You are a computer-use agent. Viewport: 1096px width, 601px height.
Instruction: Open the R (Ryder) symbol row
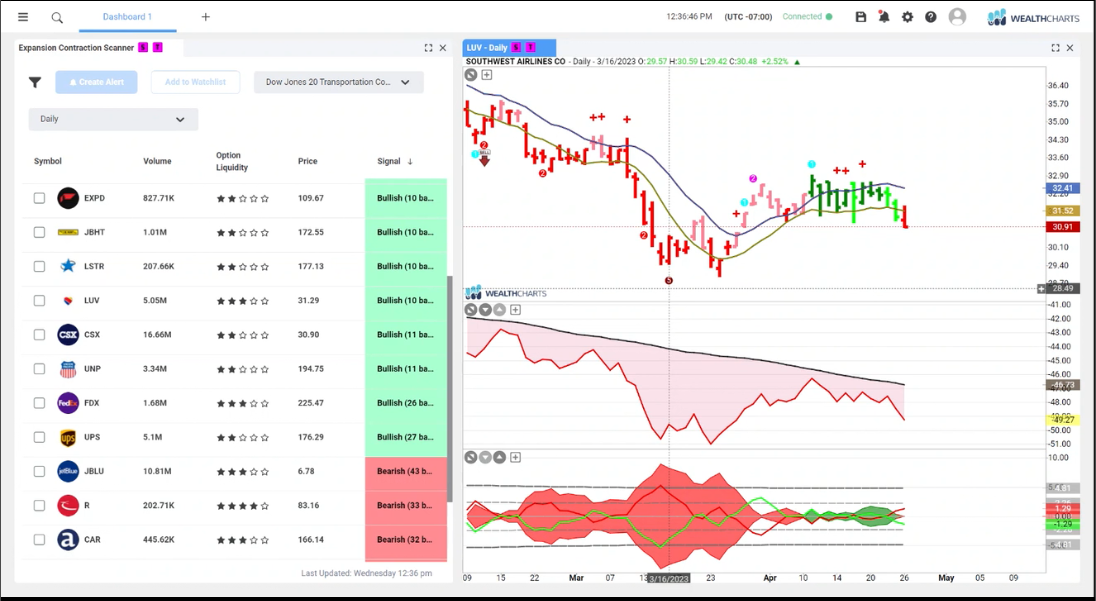pos(234,505)
